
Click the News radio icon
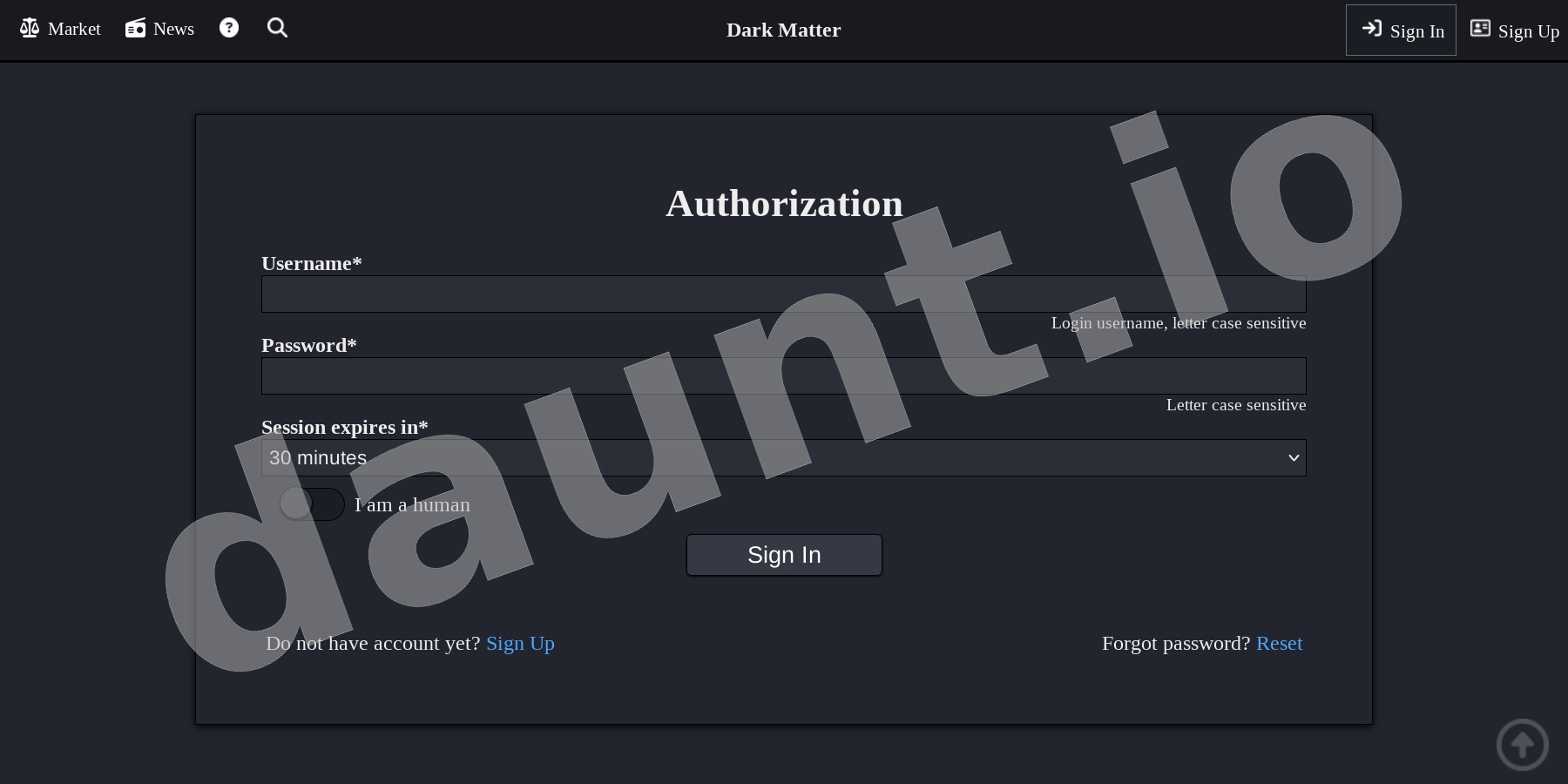135,29
